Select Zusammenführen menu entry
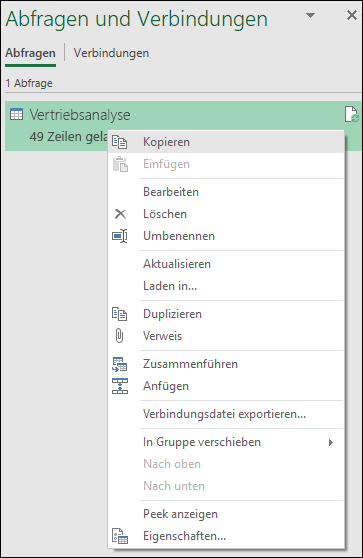This screenshot has width=363, height=558. (226, 364)
